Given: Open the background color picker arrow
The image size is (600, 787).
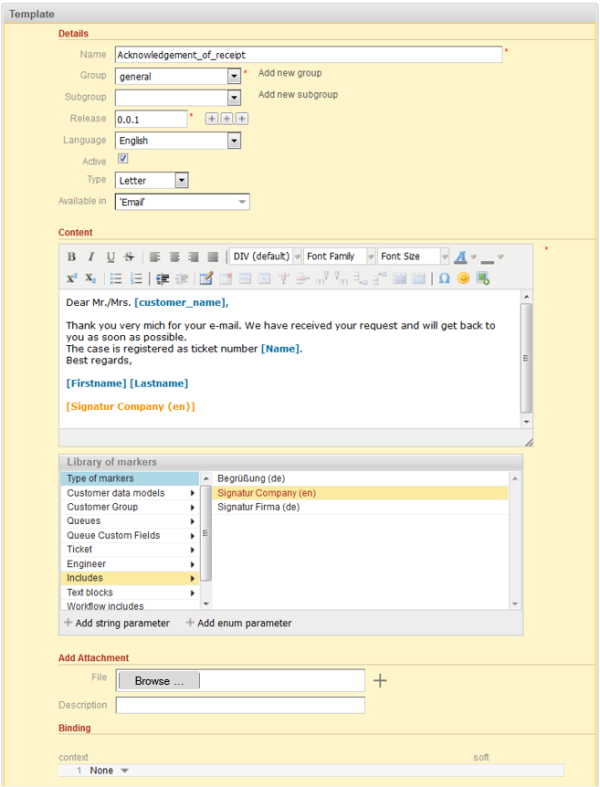Looking at the screenshot, I should point(500,257).
